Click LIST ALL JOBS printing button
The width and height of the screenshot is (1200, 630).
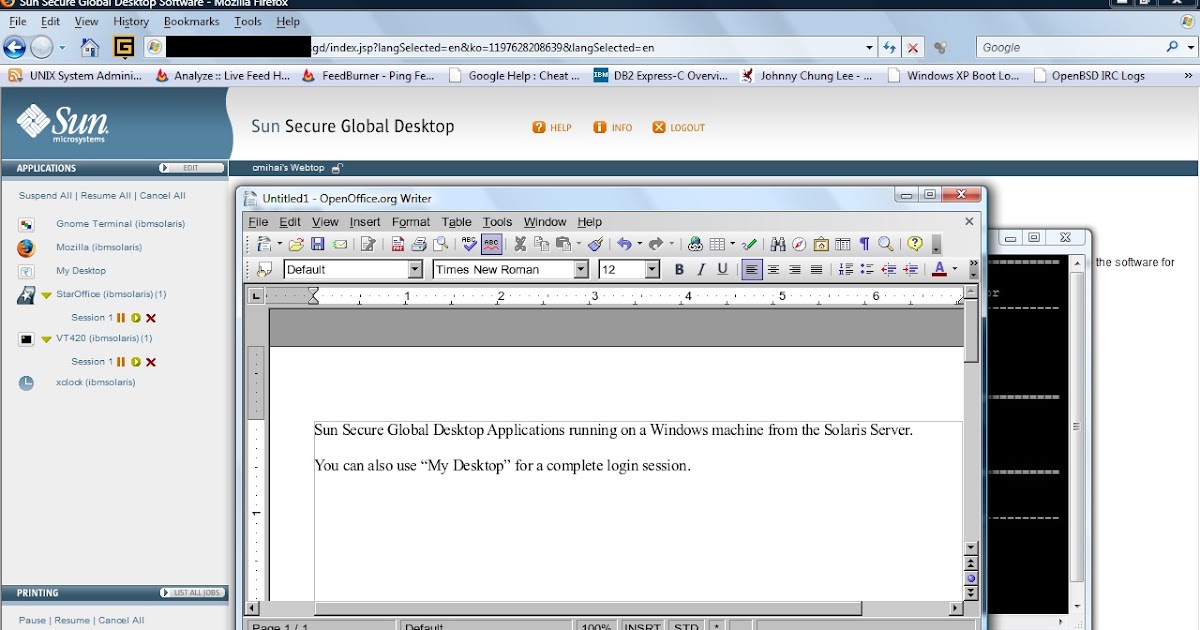coord(191,593)
